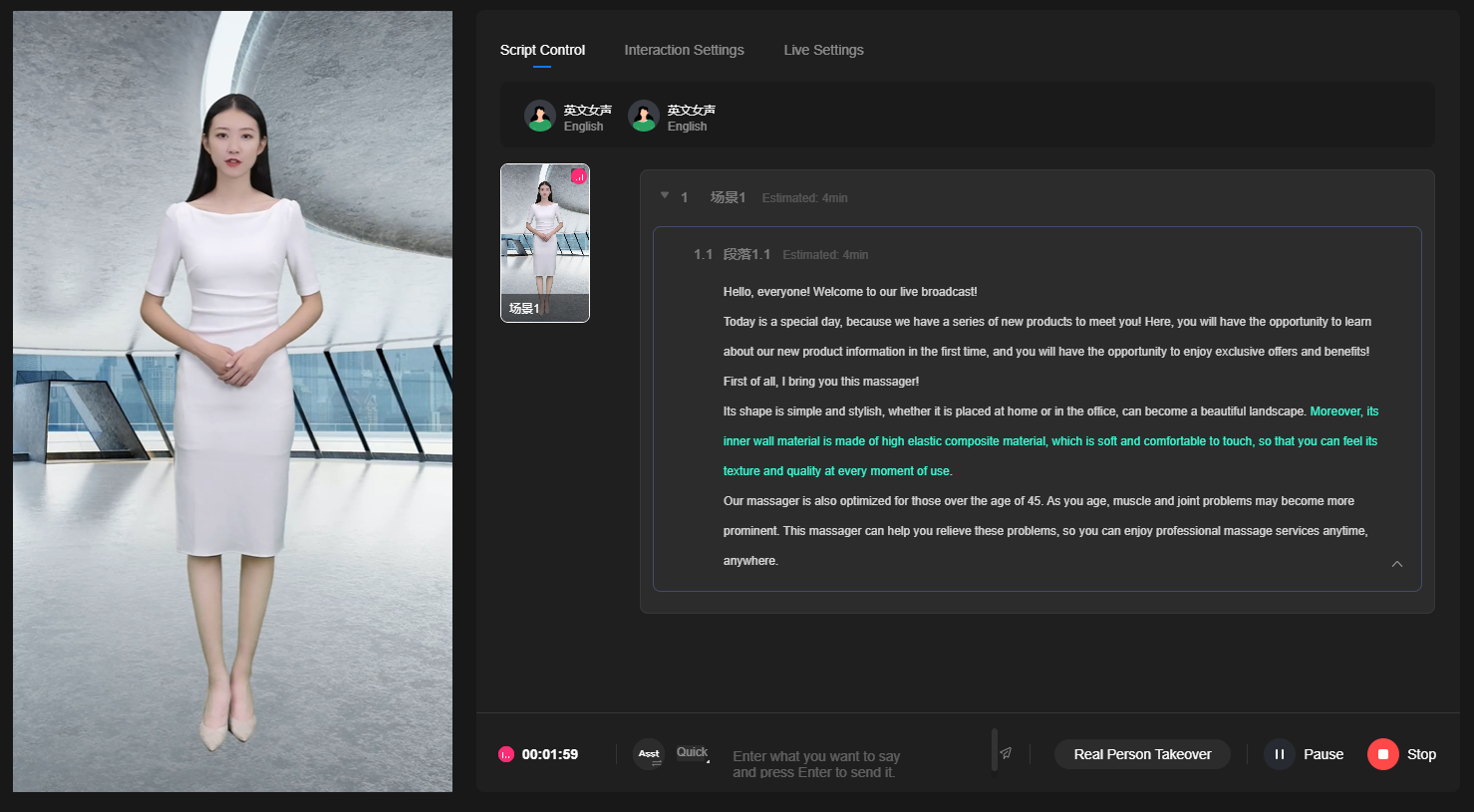Click 'Estimated: 4min' next to 段落1.1

(x=825, y=255)
